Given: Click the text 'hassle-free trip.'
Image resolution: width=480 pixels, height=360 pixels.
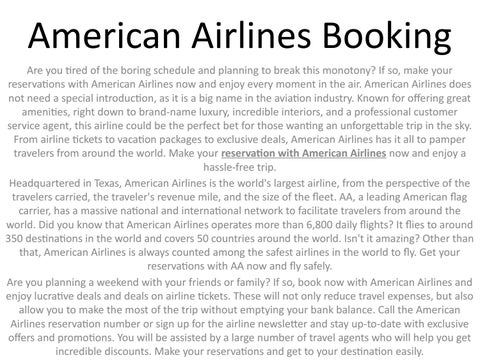Looking at the screenshot, I should 240,167.
